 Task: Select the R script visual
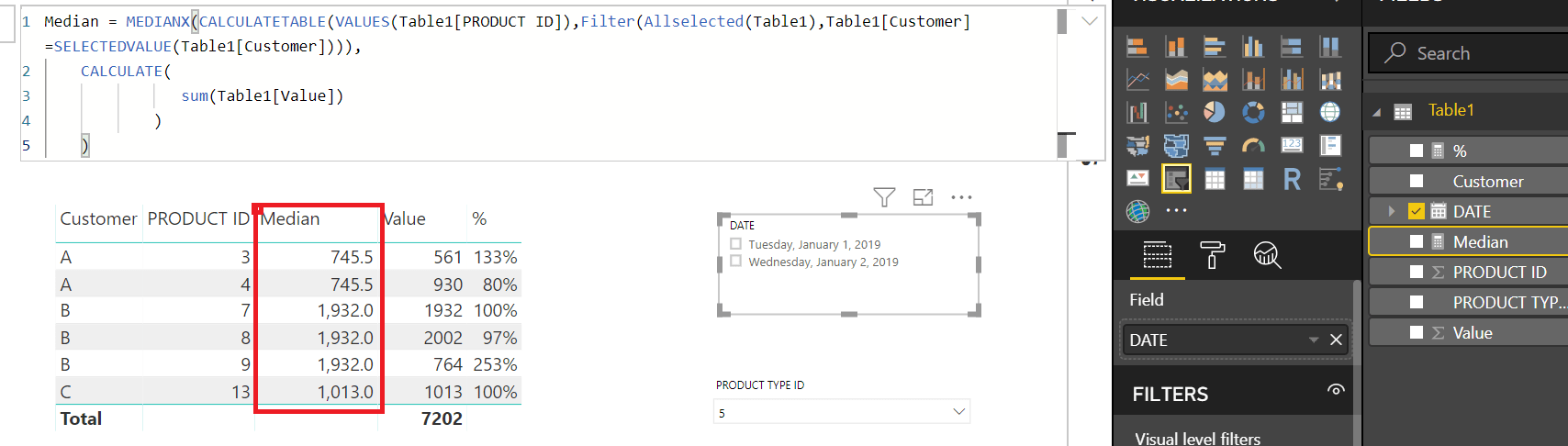click(x=1292, y=179)
